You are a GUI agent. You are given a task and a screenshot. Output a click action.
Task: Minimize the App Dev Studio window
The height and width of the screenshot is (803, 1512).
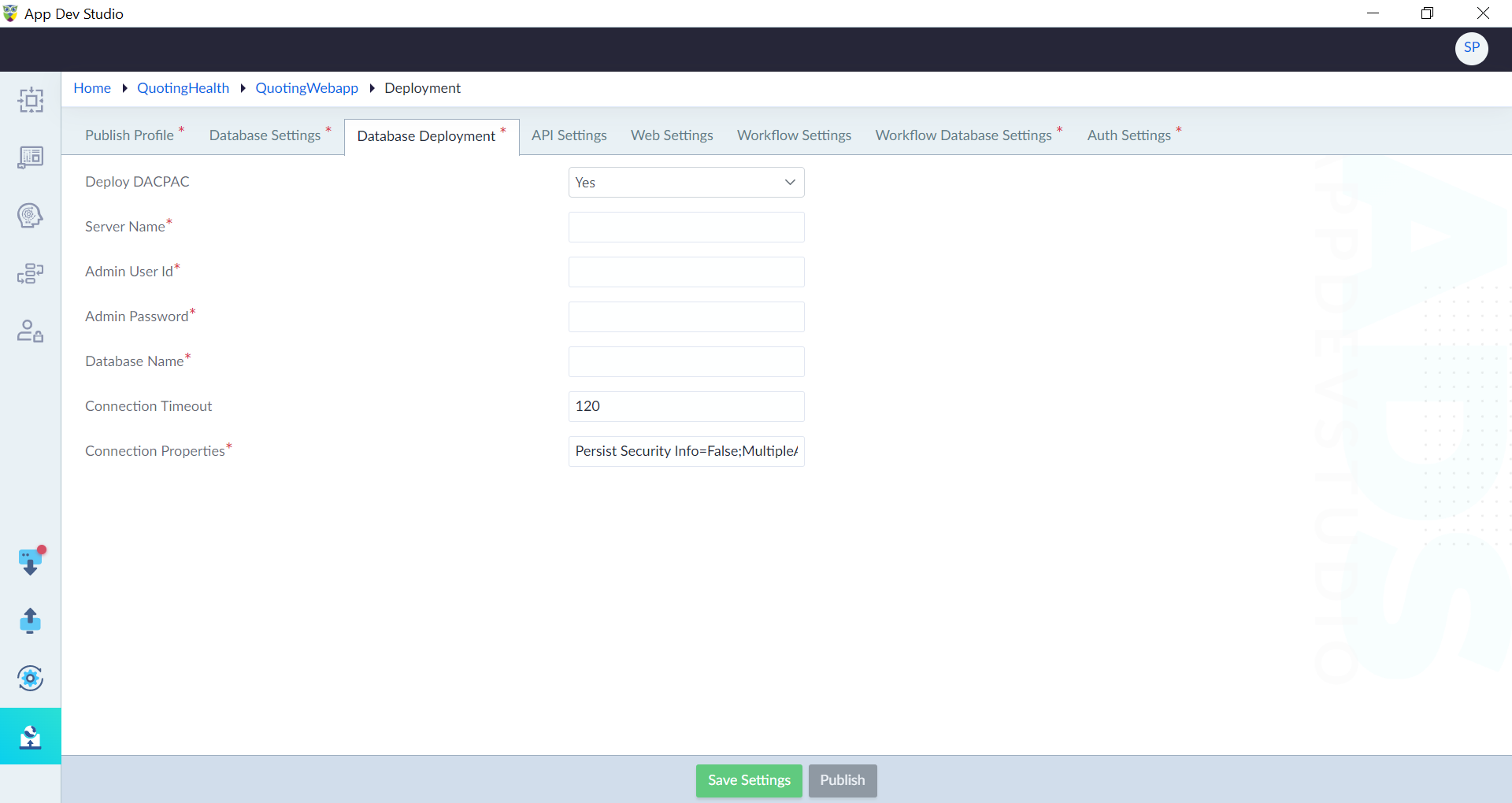point(1373,13)
